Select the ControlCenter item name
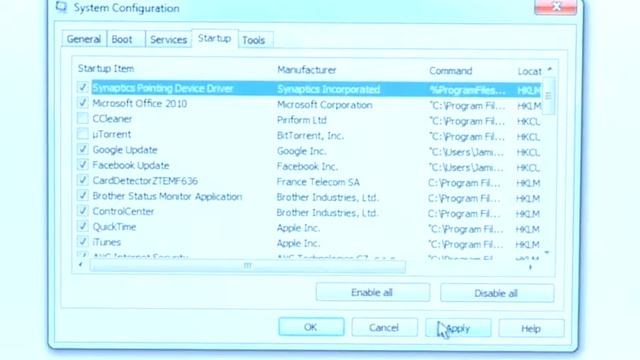 click(123, 211)
